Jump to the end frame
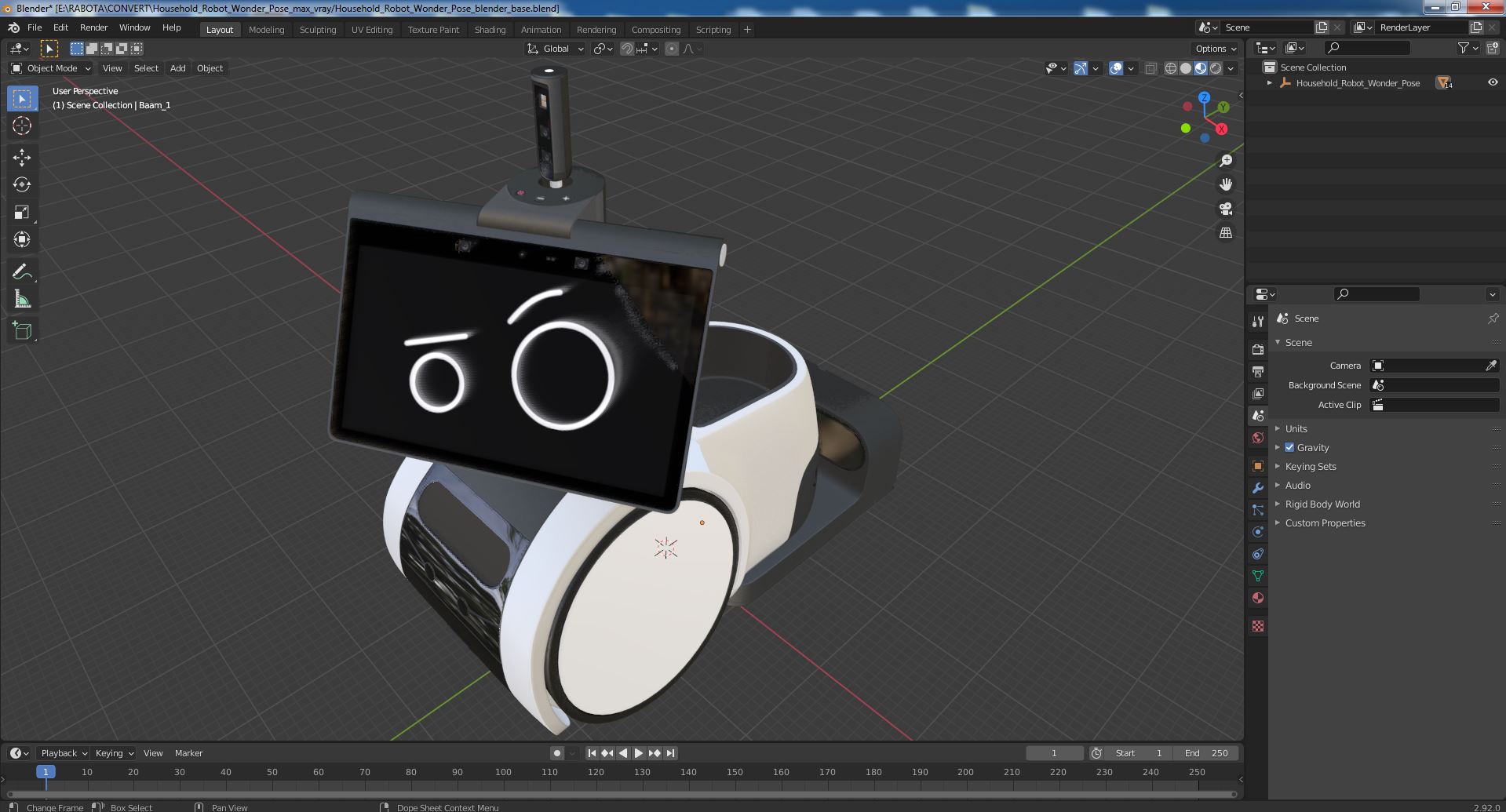Viewport: 1506px width, 812px height. [x=670, y=753]
